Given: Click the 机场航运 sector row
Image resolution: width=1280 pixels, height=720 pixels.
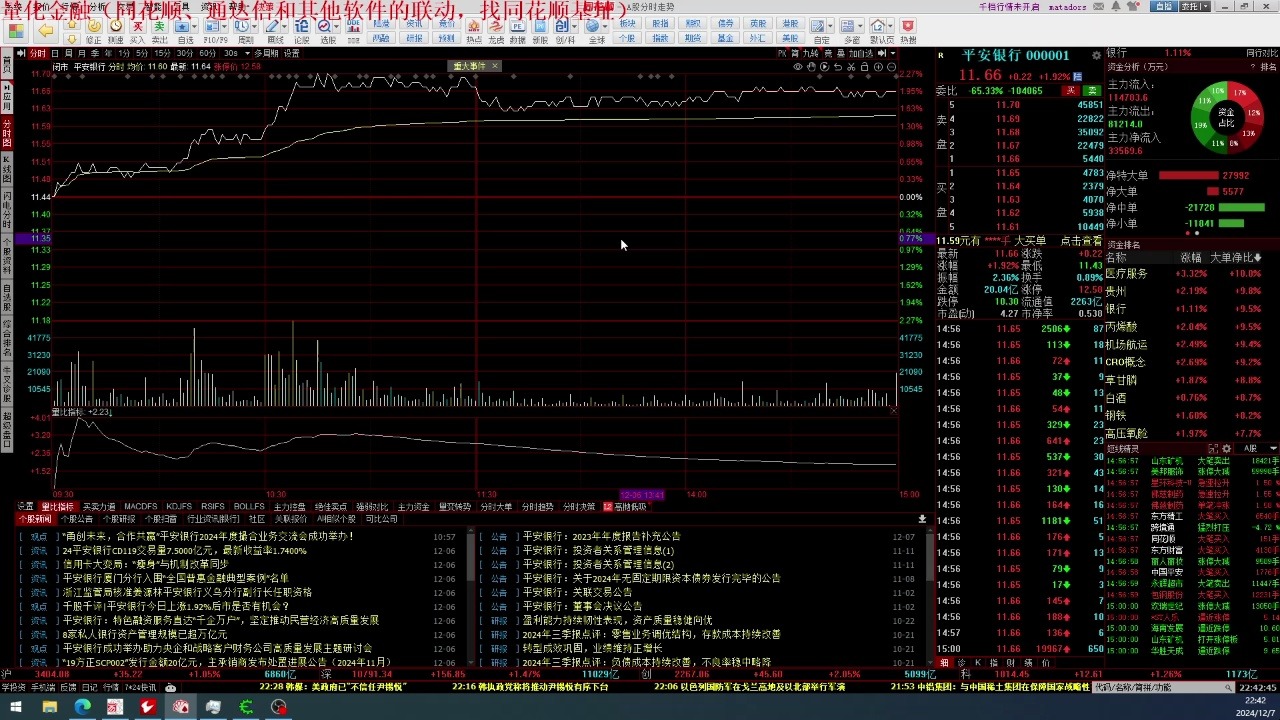Looking at the screenshot, I should pyautogui.click(x=1191, y=344).
